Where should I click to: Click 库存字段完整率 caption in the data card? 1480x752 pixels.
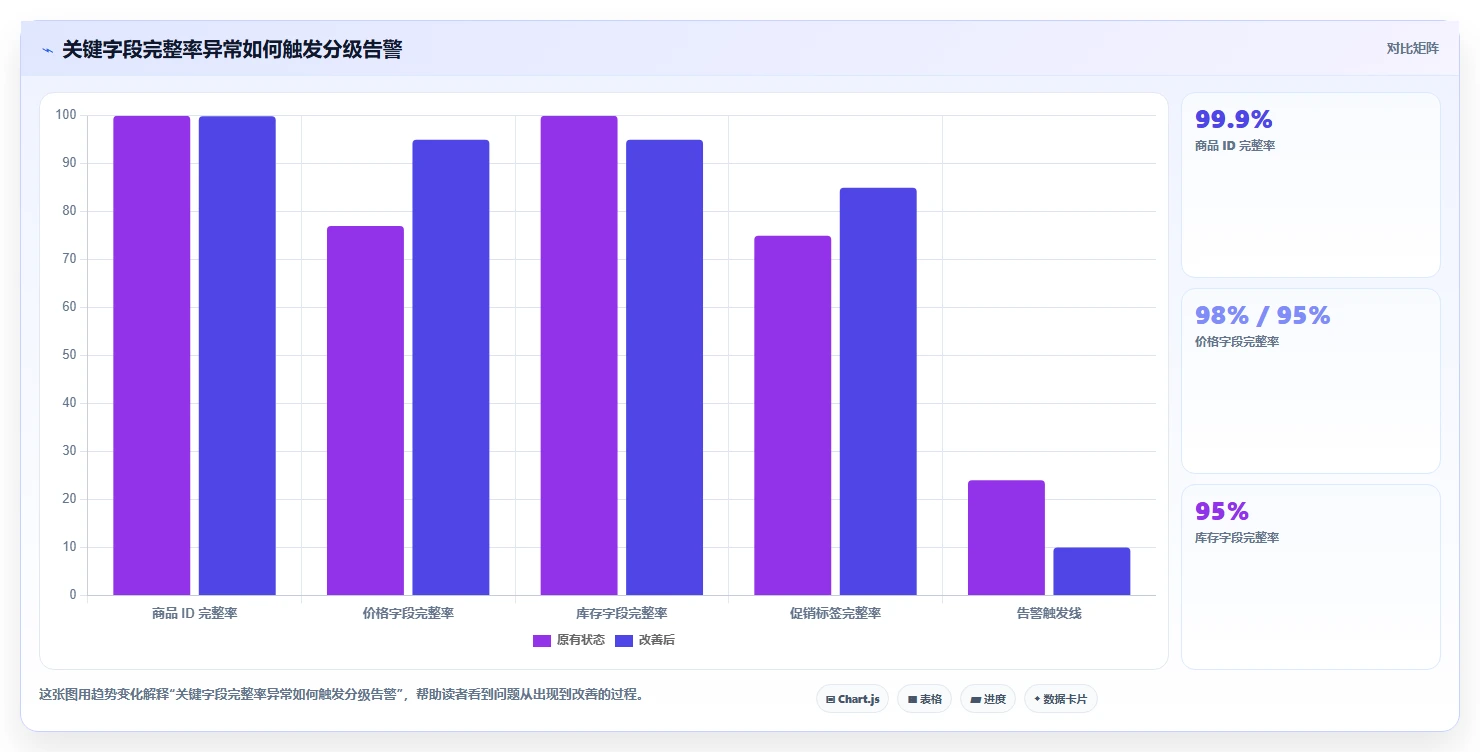pyautogui.click(x=1237, y=538)
